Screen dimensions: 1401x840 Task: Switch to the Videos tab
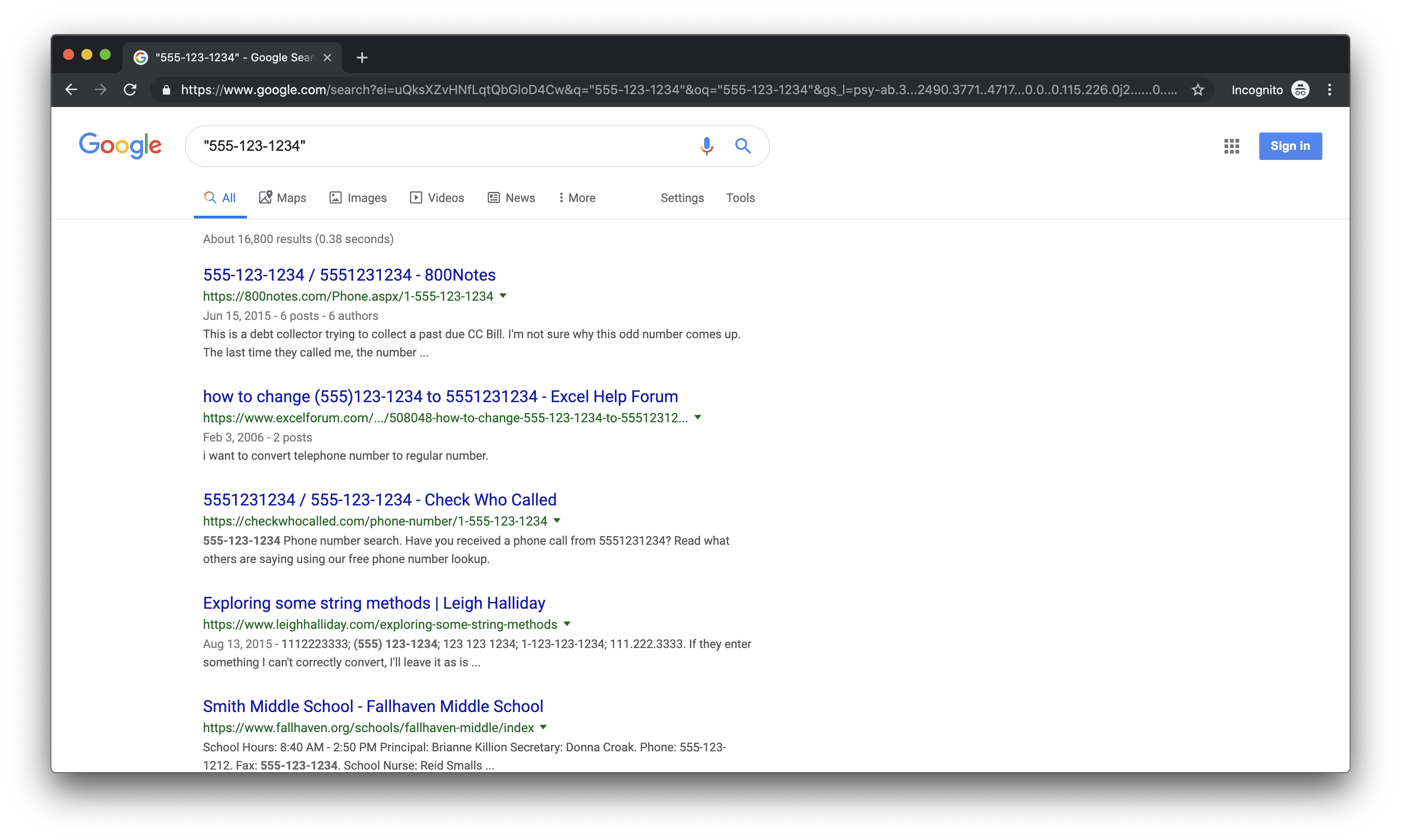point(437,197)
